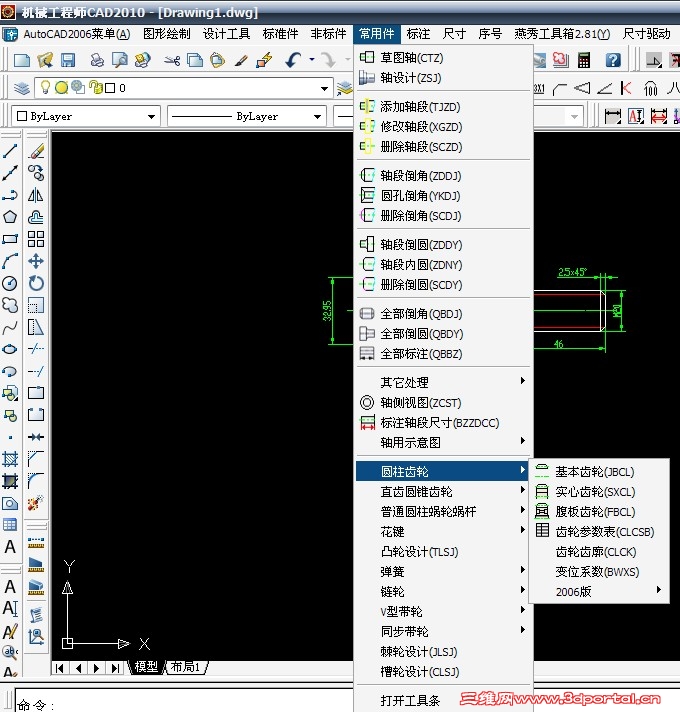The width and height of the screenshot is (680, 712).
Task: Select the Table tool
Action: pos(10,525)
